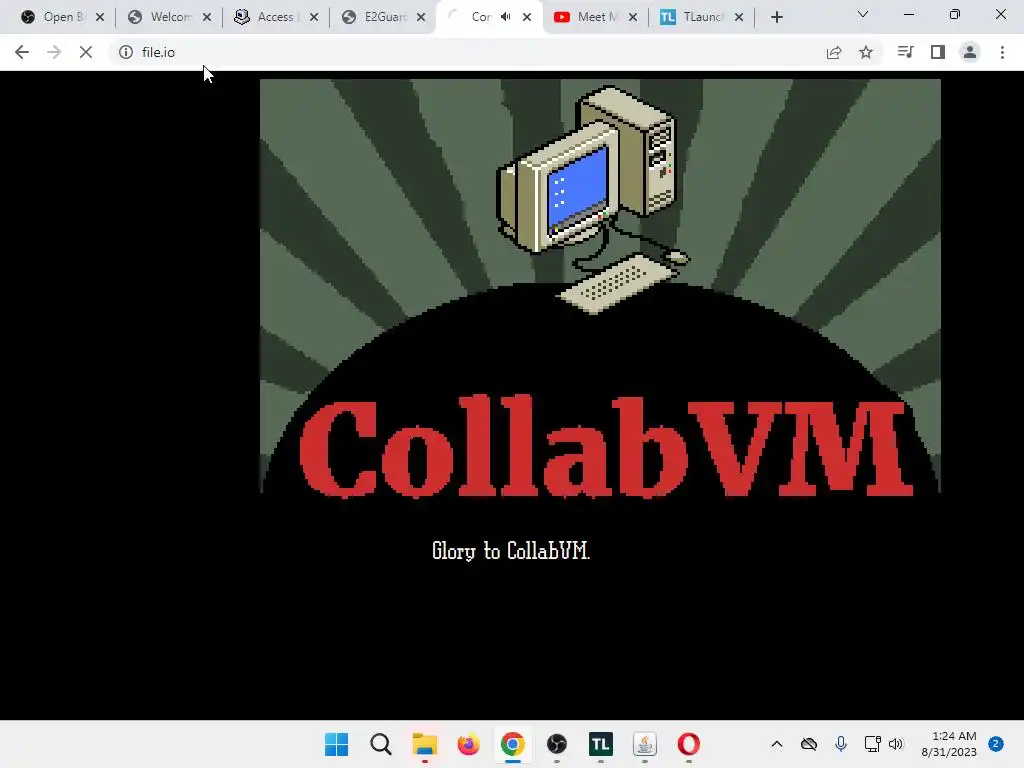
Task: Click the forward navigation arrow
Action: pyautogui.click(x=54, y=52)
